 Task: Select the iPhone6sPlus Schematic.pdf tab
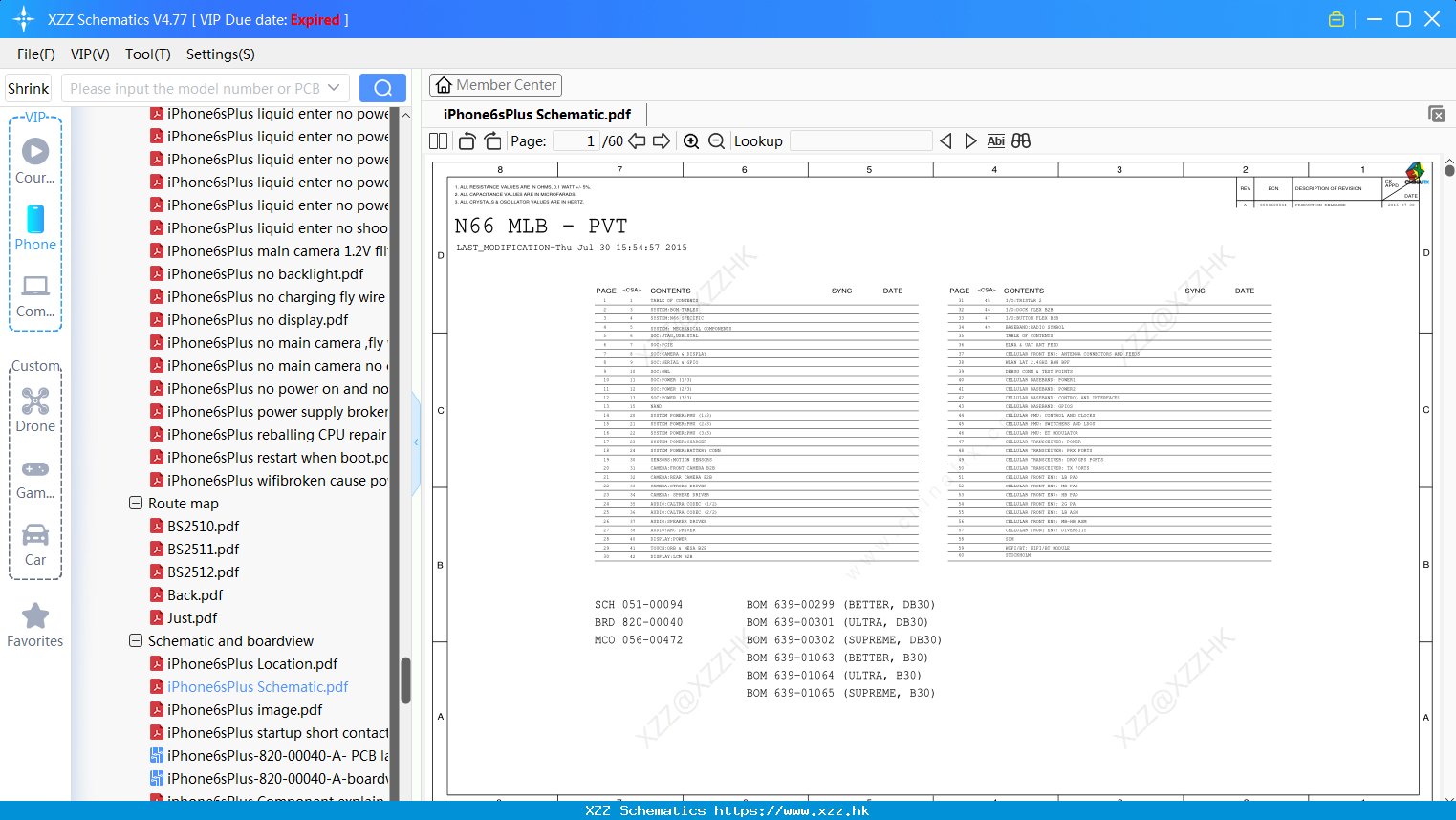point(537,115)
